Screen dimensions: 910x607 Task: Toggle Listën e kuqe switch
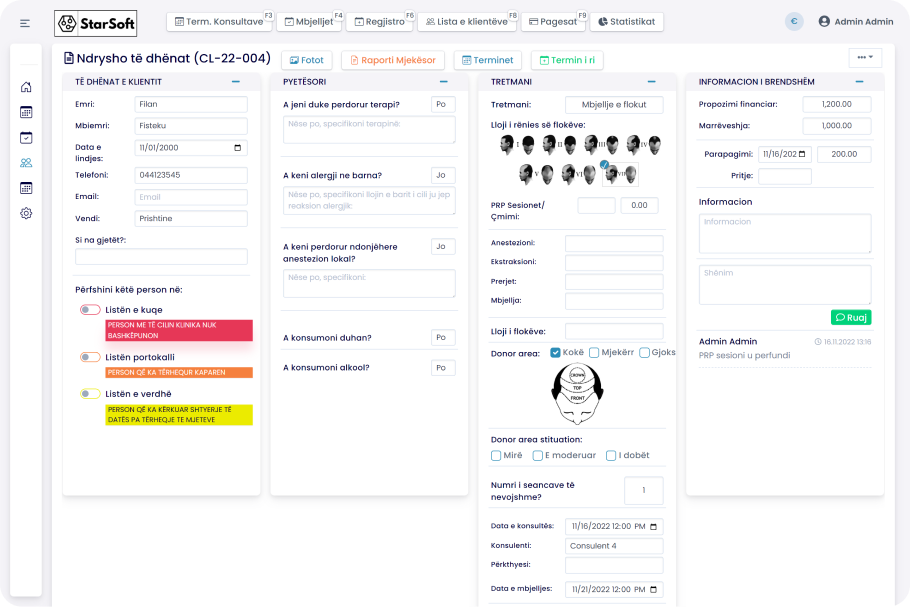click(x=90, y=310)
